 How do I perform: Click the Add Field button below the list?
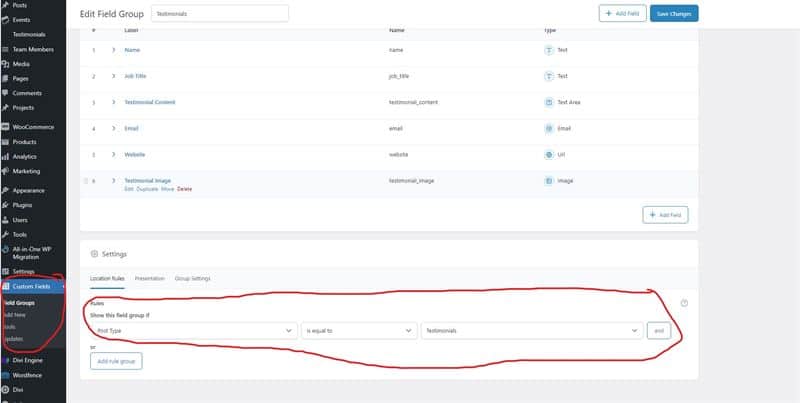tap(665, 215)
